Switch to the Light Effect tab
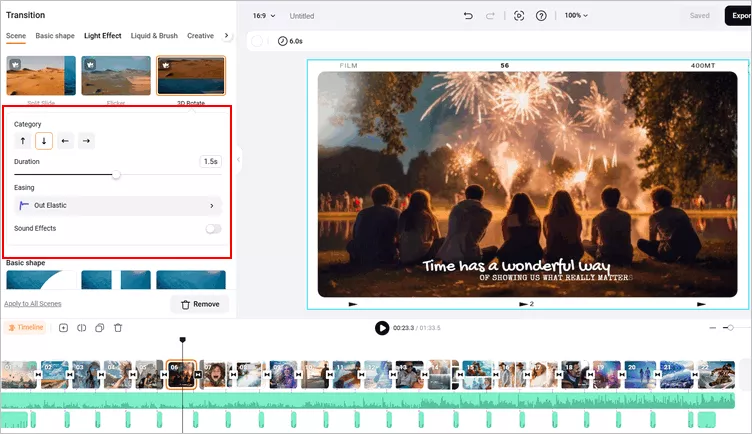Viewport: 752px width, 434px height. tap(103, 36)
